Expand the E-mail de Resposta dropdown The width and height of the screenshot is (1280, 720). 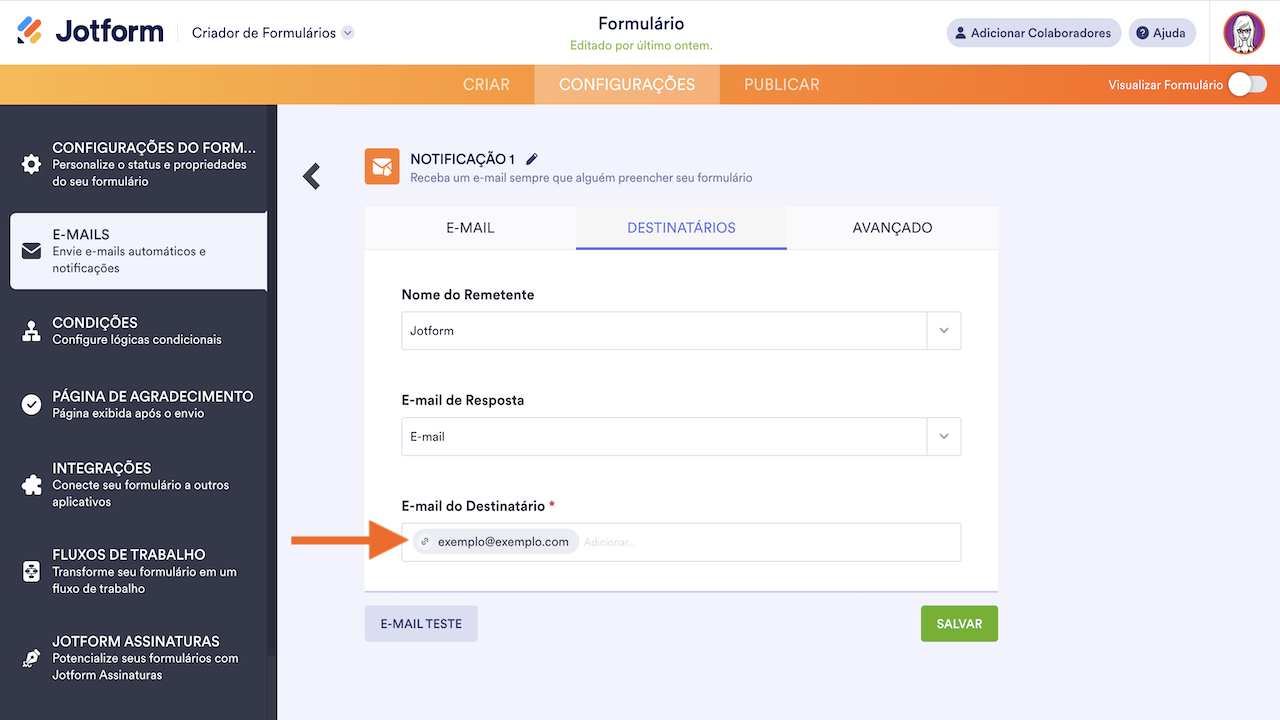pyautogui.click(x=943, y=437)
